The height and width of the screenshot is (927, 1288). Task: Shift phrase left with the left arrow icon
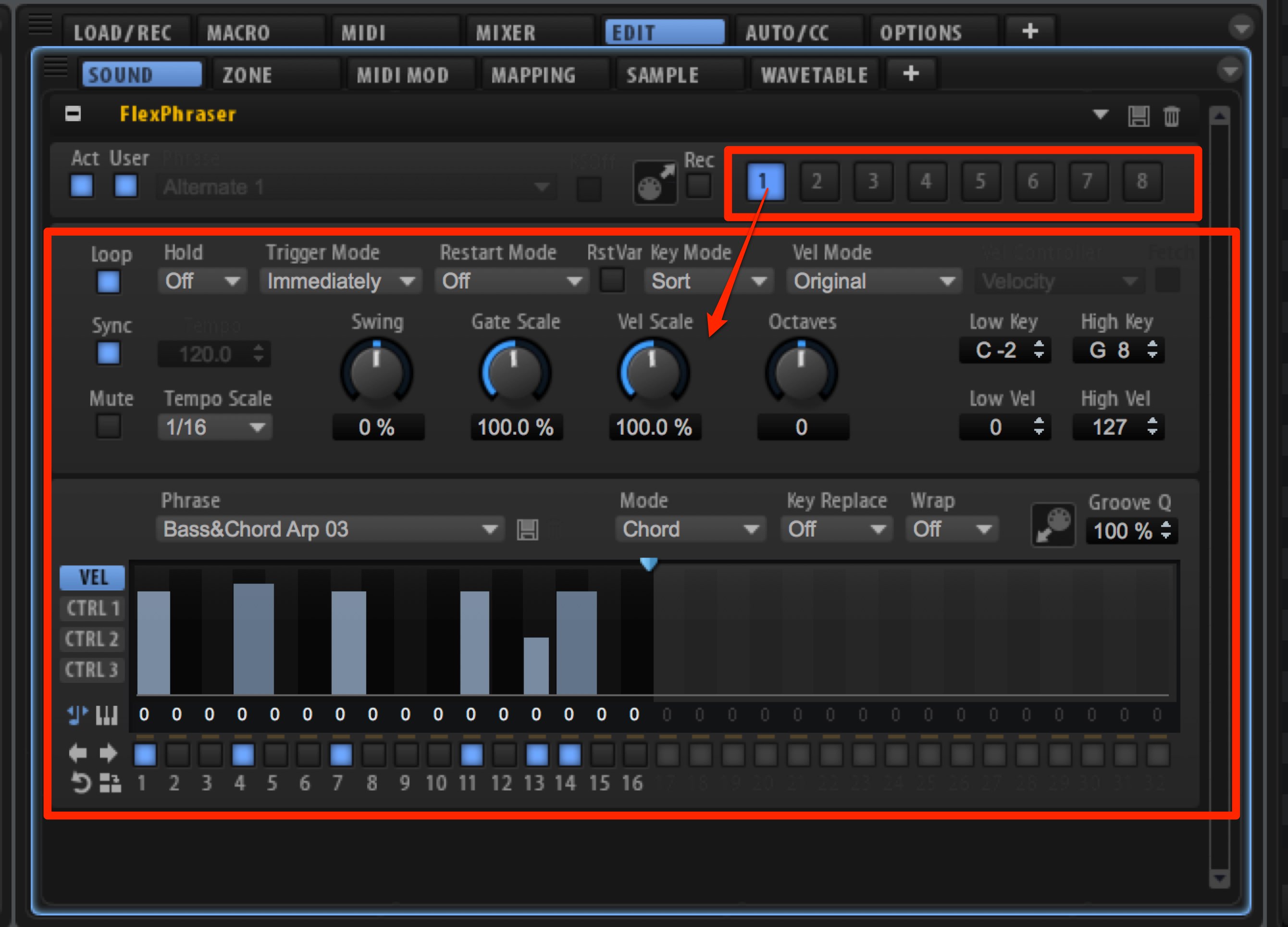tap(78, 754)
